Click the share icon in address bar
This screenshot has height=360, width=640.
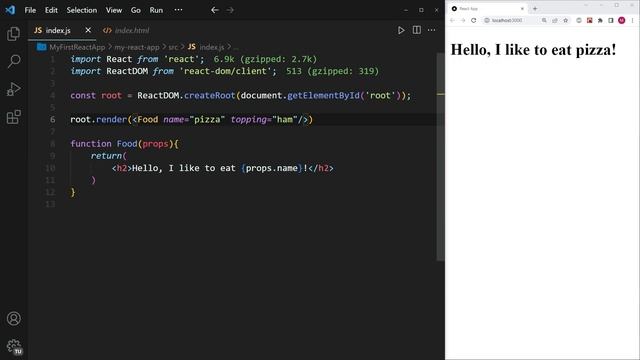pos(555,20)
